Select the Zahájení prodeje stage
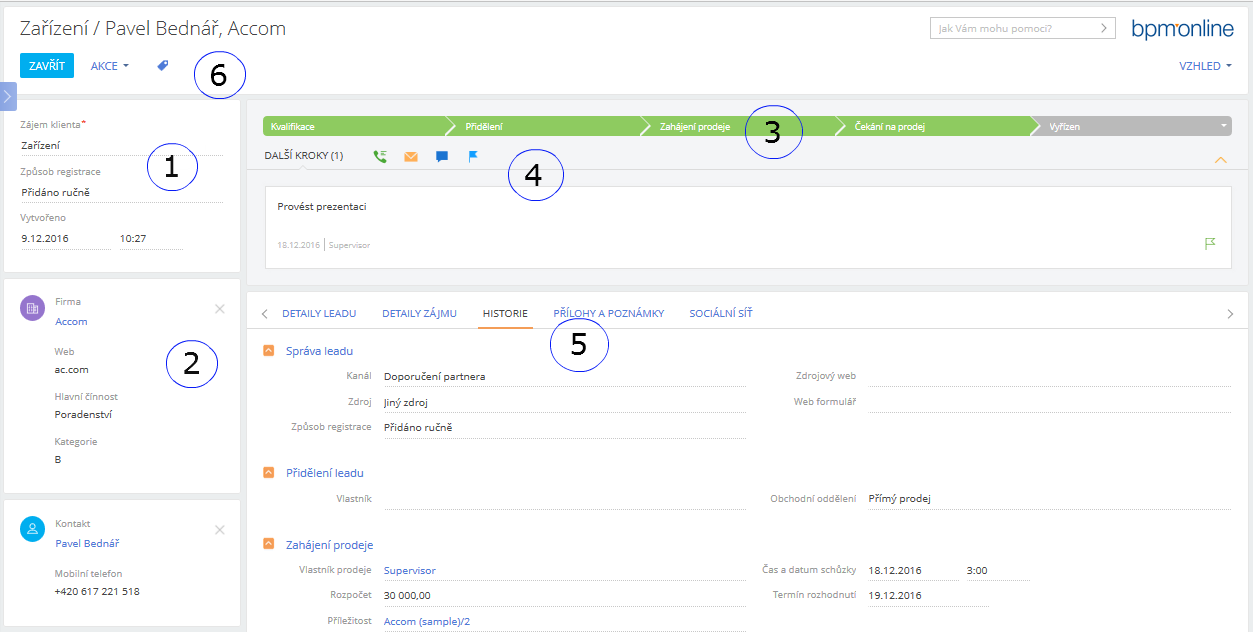The width and height of the screenshot is (1253, 632). [742, 127]
